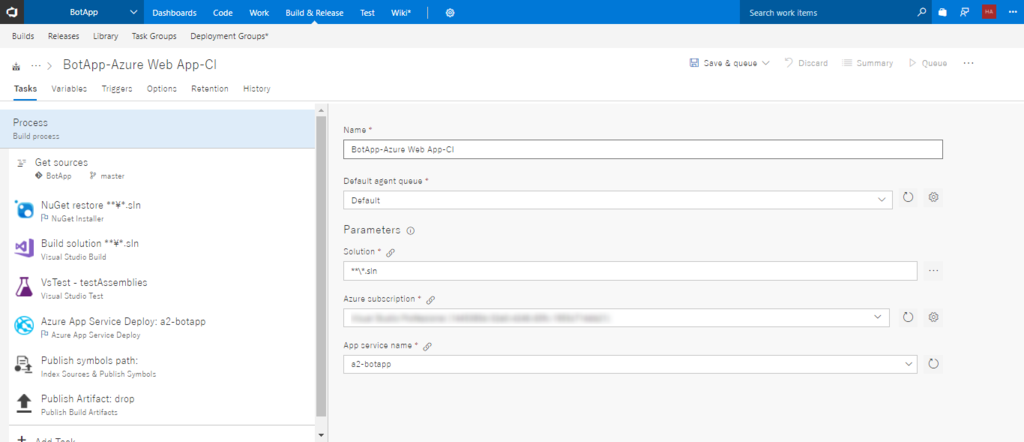This screenshot has width=1024, height=442.
Task: Click link icon beside App service name
Action: pos(427,347)
